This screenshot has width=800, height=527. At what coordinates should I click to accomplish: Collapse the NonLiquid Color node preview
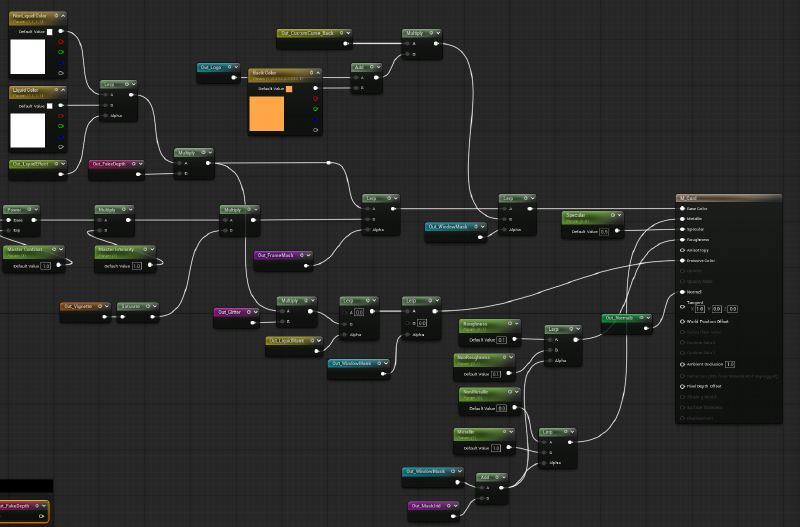65,17
